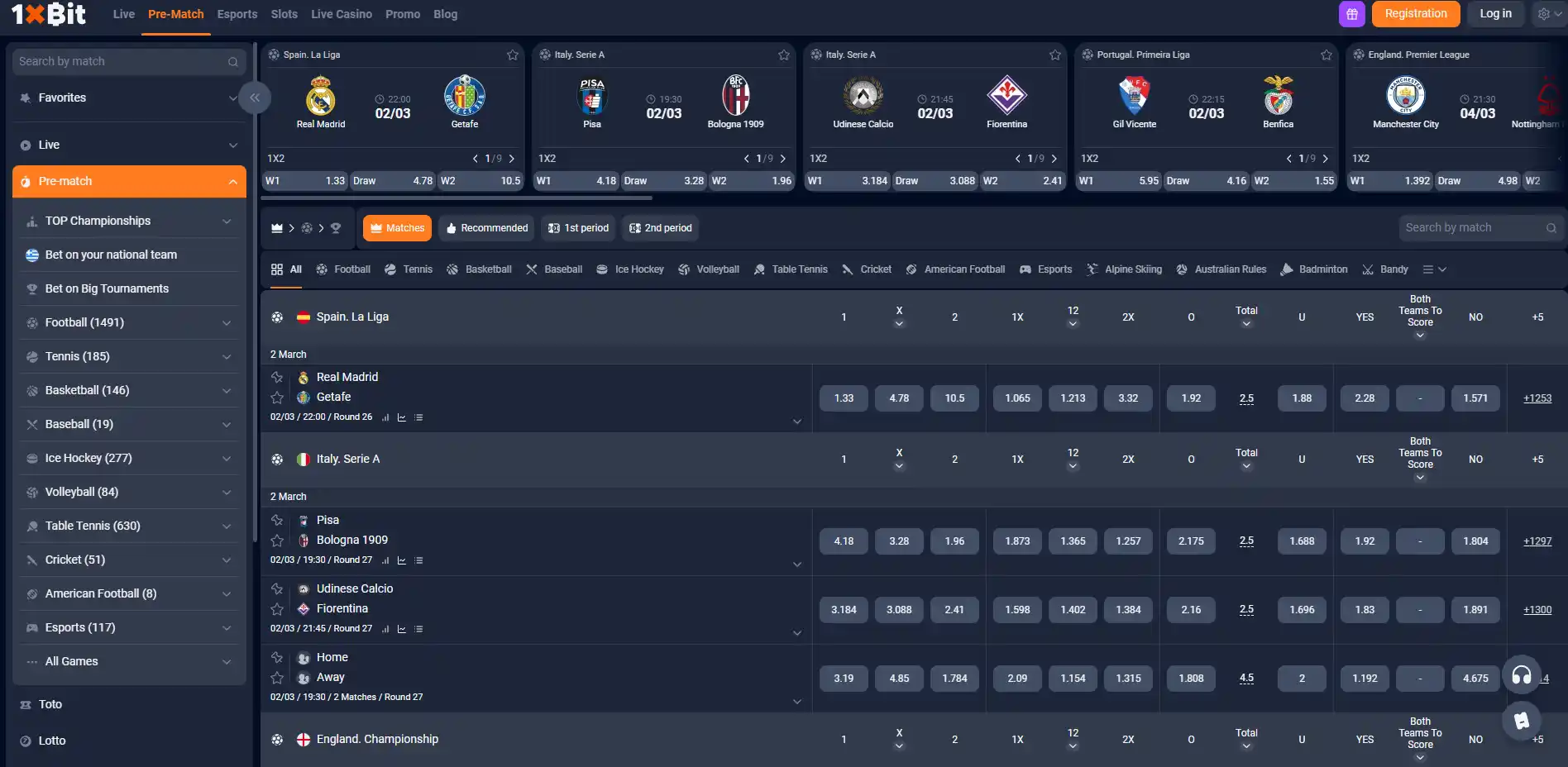Click the headset live support icon
The width and height of the screenshot is (1568, 767).
pyautogui.click(x=1521, y=675)
